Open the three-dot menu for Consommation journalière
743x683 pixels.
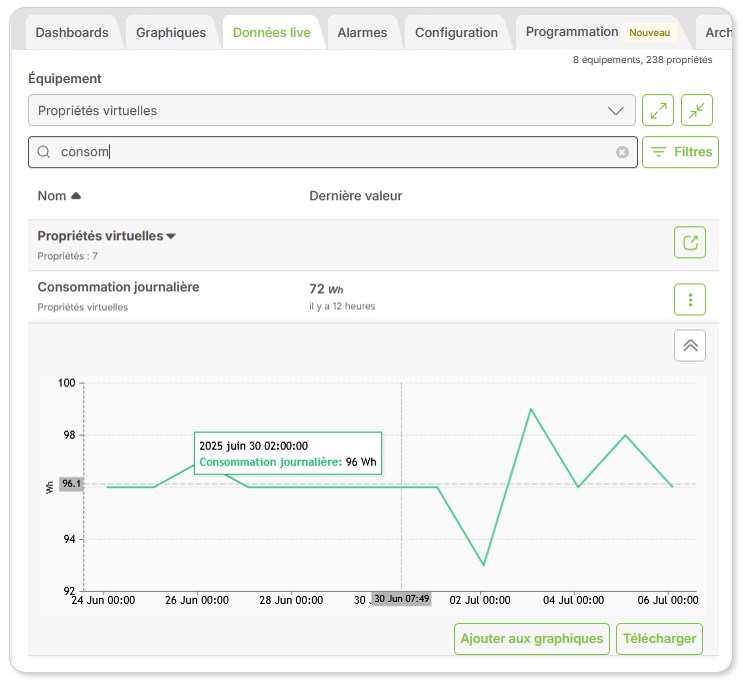pos(690,300)
